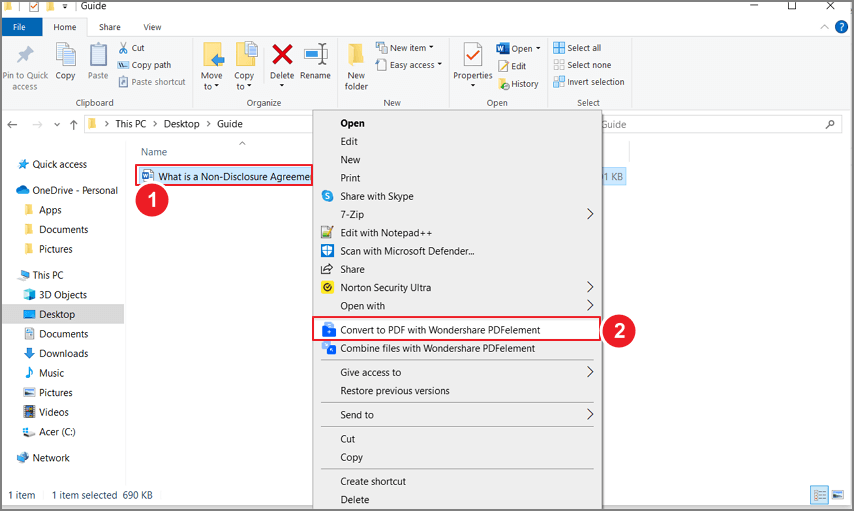Expand the Send to submenu
Viewport: 854px width, 511px height.
click(590, 415)
